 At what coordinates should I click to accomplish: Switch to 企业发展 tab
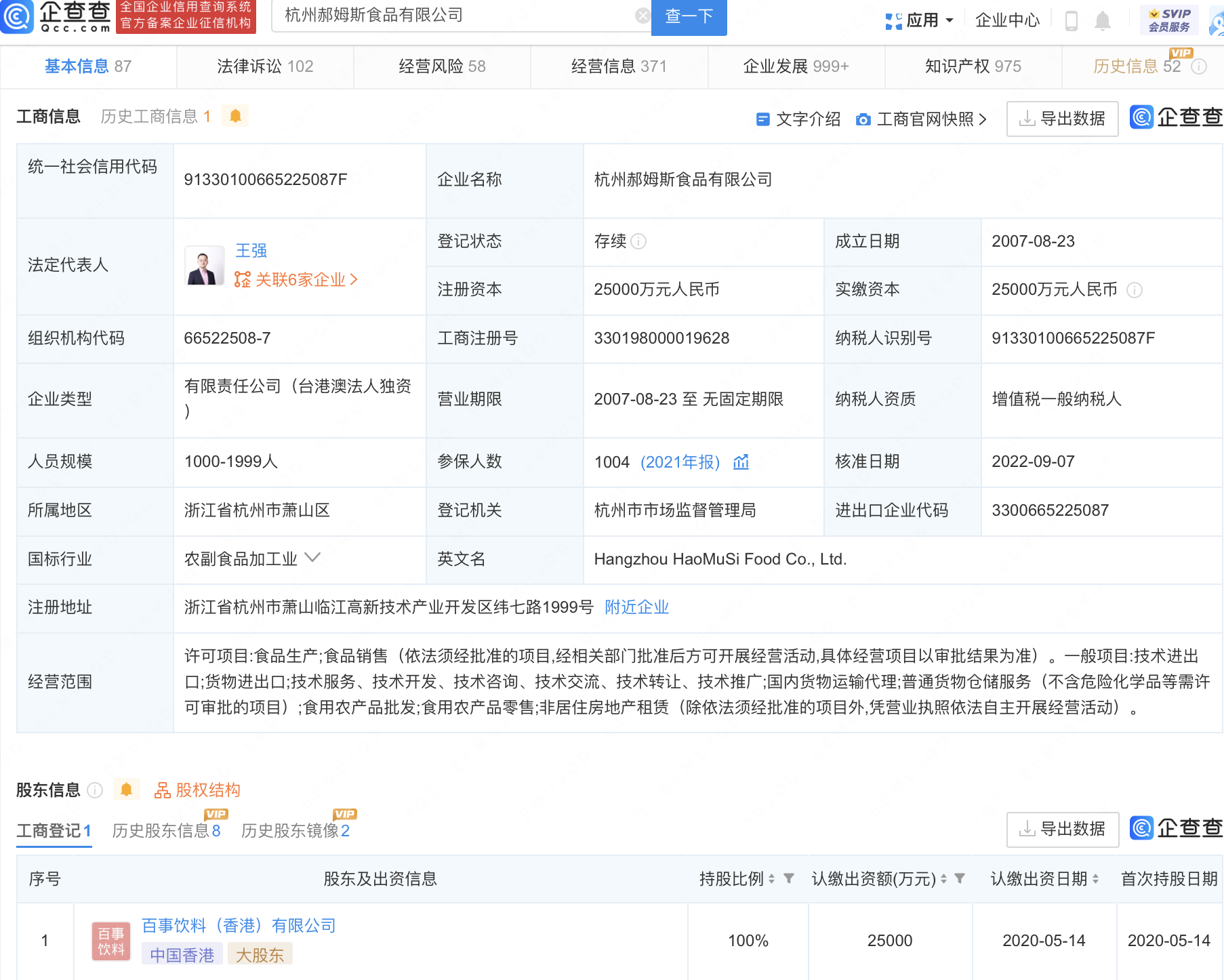[796, 66]
